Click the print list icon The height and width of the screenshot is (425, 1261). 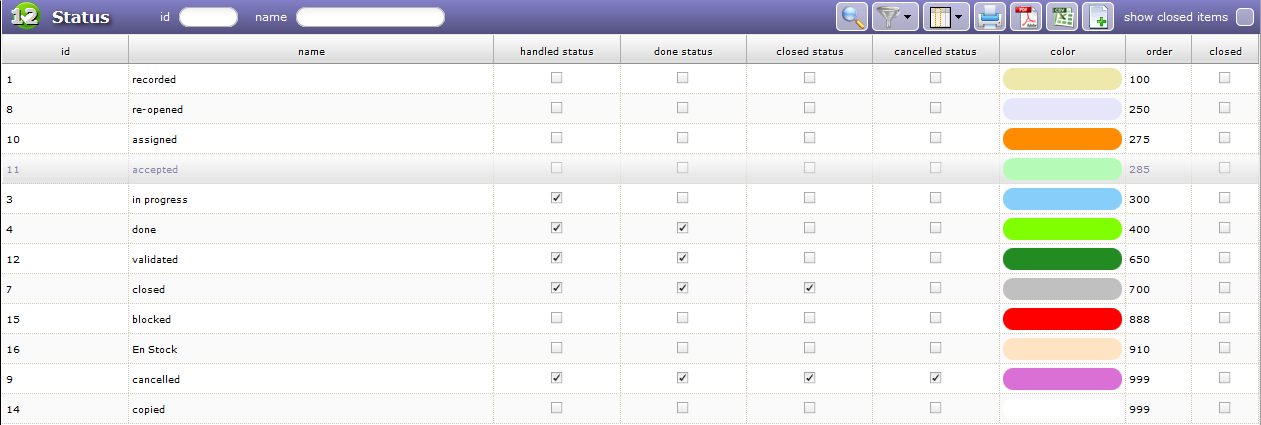click(989, 16)
